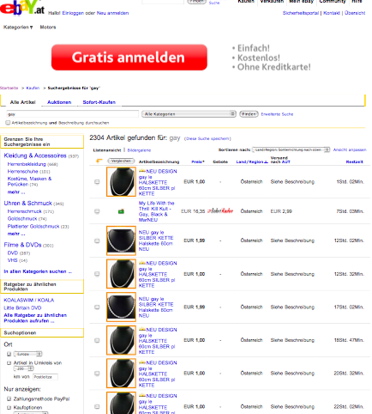Click Diese Suche speichern link

(x=207, y=138)
